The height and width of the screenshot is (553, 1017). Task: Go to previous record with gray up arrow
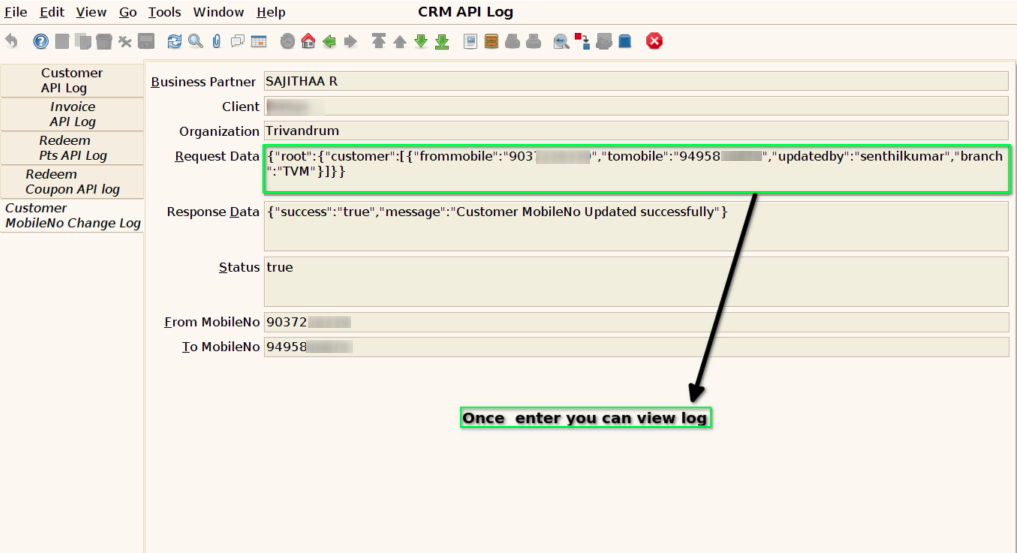(400, 41)
